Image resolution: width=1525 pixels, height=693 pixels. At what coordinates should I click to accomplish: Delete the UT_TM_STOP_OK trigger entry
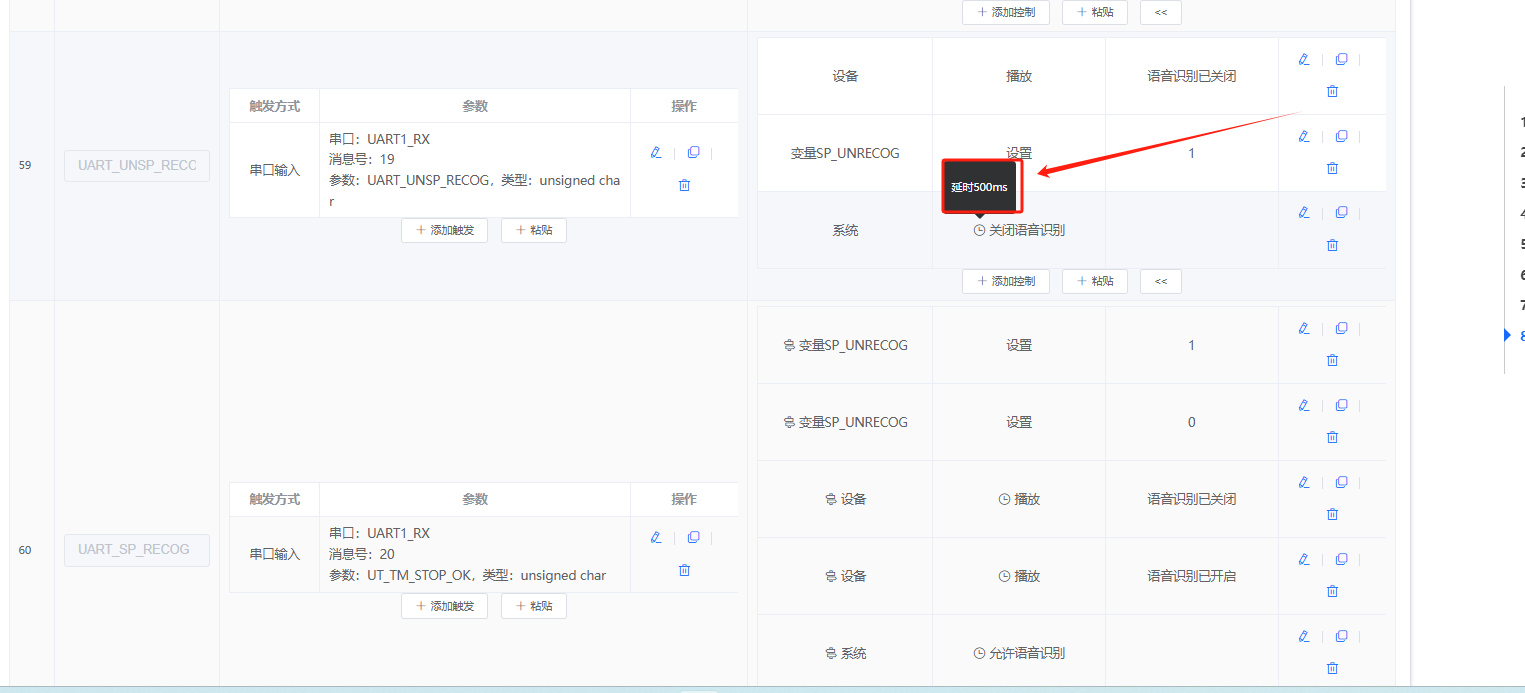(x=684, y=570)
